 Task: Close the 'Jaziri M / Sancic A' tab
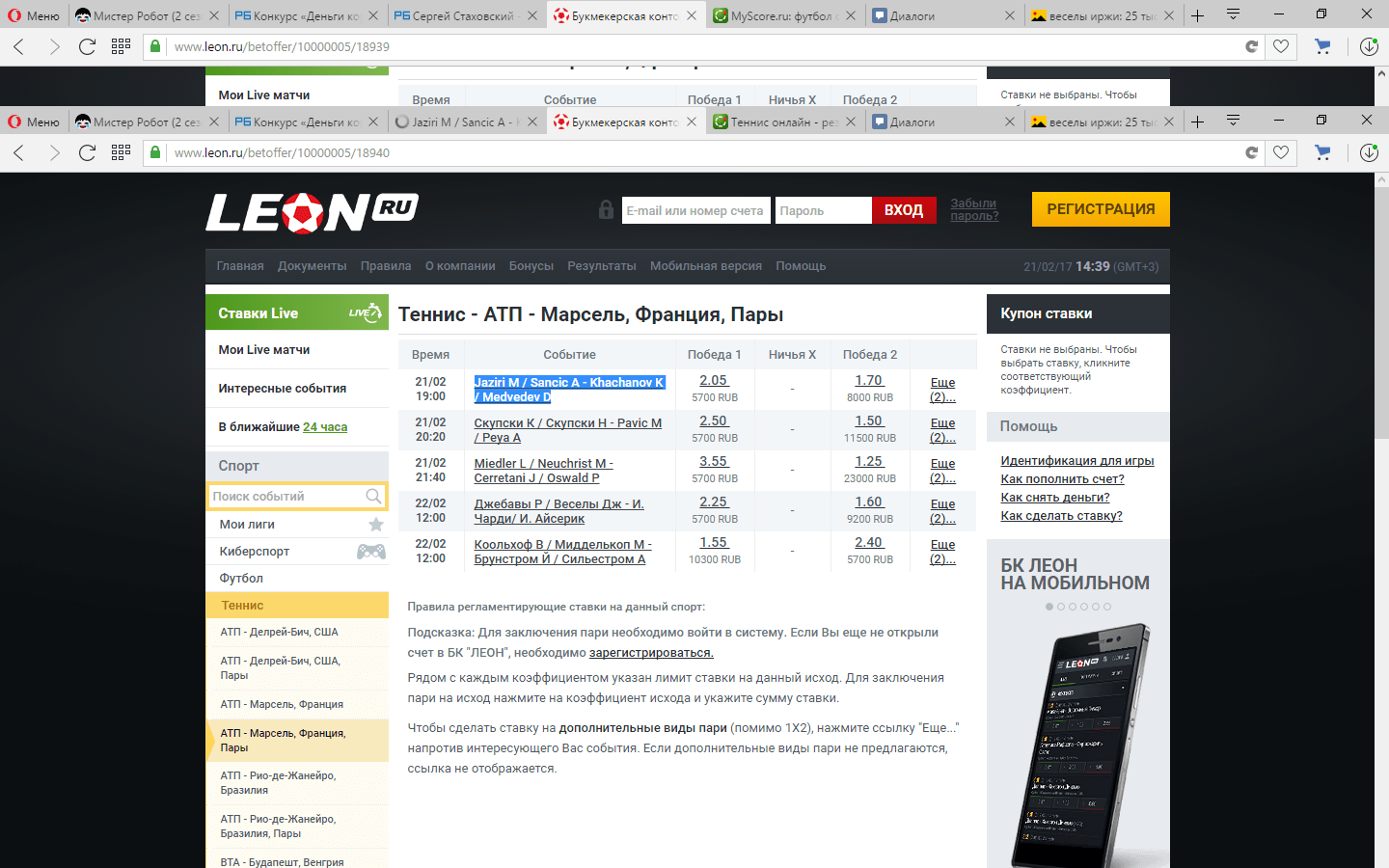[532, 122]
